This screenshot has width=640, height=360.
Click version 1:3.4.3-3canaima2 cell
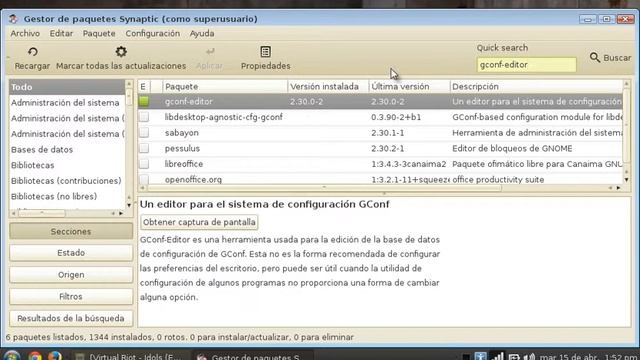[409, 164]
